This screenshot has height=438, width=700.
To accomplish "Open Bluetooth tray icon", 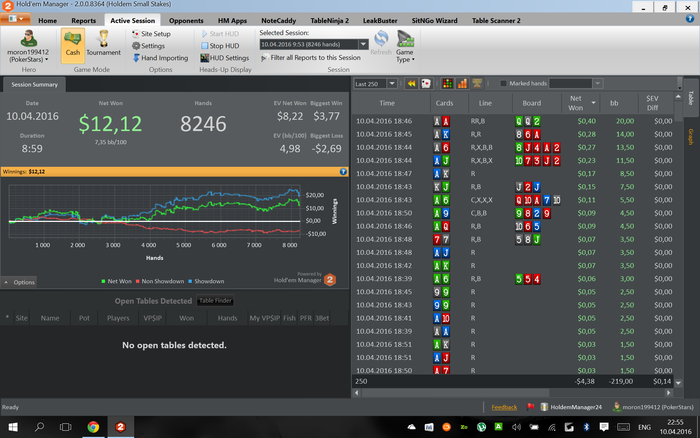I will click(586, 427).
